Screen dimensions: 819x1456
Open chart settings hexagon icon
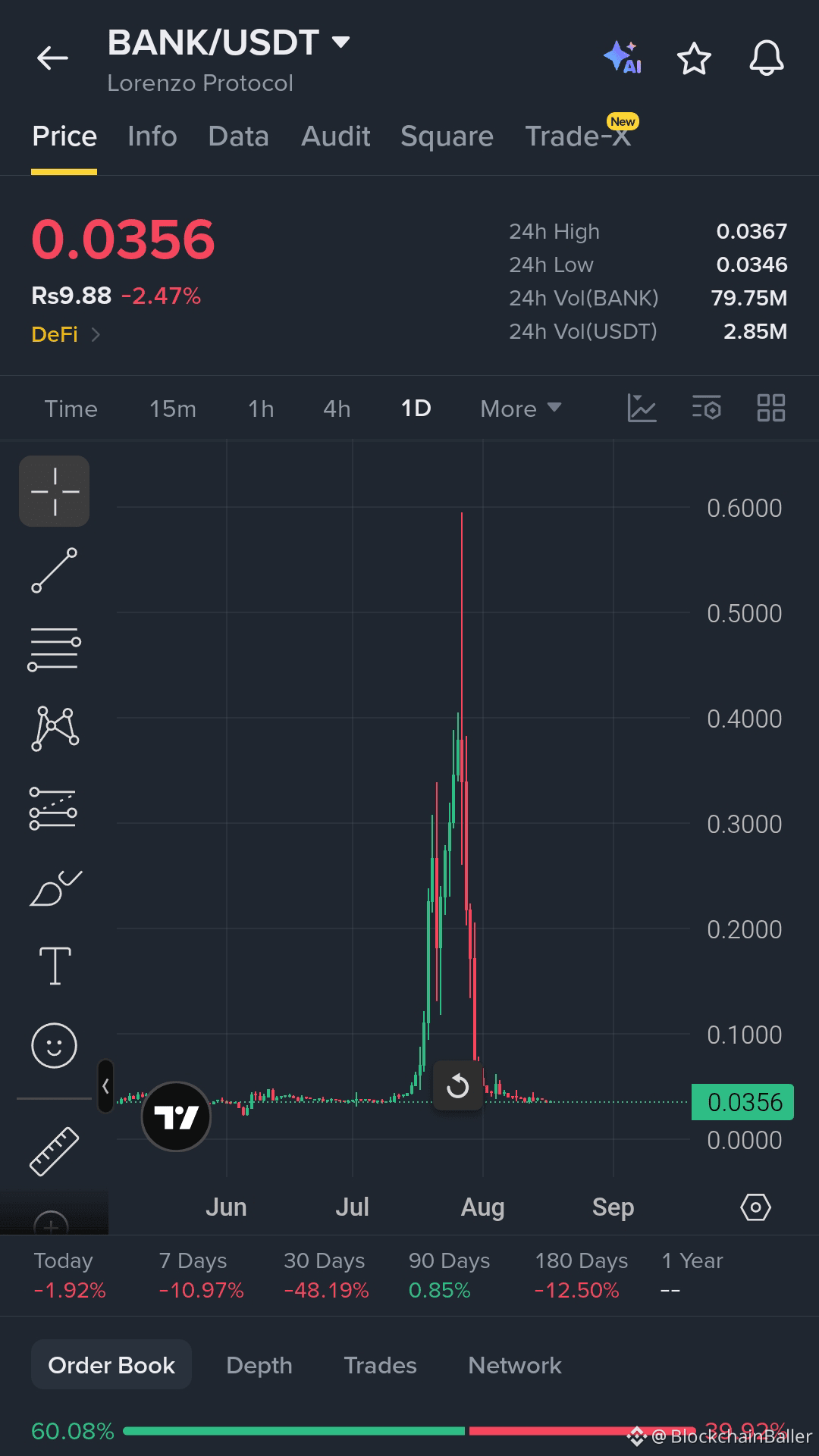point(755,1207)
